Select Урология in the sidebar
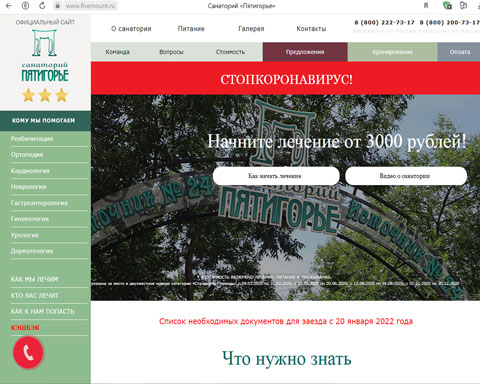Image resolution: width=480 pixels, height=384 pixels. (x=25, y=235)
